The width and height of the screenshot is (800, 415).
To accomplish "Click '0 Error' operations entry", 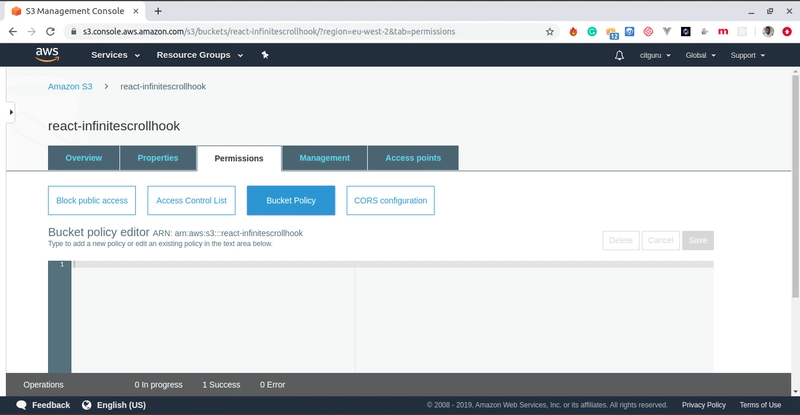I will click(x=272, y=384).
